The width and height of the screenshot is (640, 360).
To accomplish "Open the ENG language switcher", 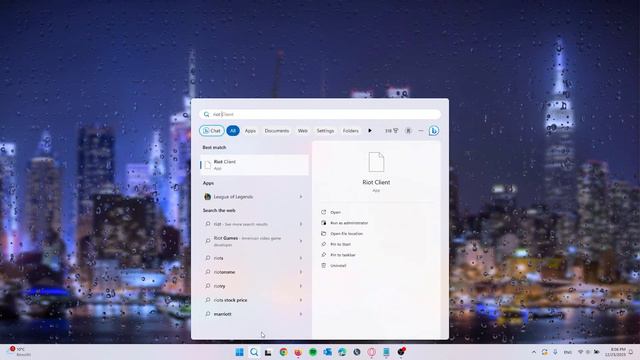I will click(567, 352).
